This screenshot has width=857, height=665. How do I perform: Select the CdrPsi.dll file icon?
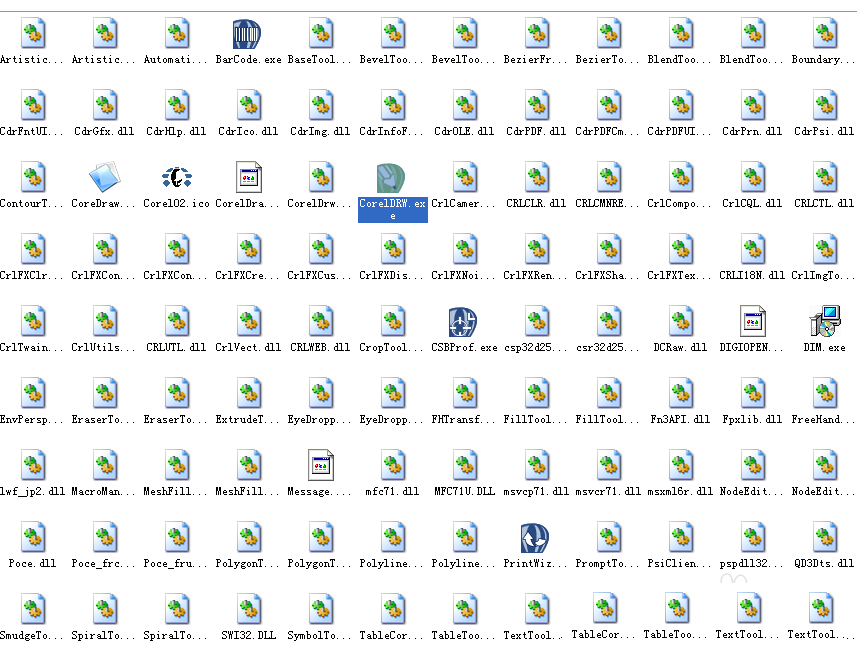tap(825, 105)
